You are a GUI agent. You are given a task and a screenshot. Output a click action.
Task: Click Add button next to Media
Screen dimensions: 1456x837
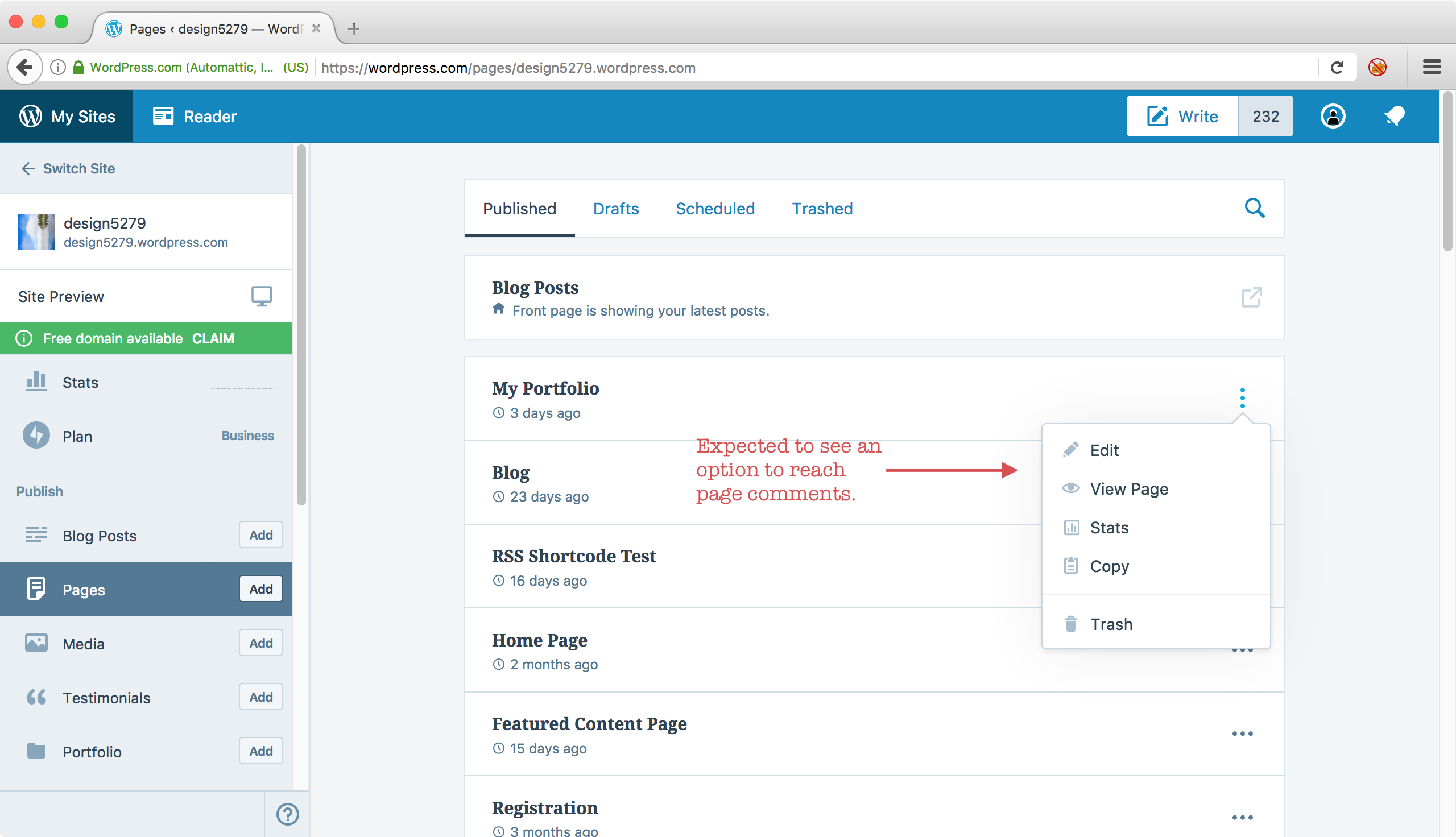pos(261,643)
